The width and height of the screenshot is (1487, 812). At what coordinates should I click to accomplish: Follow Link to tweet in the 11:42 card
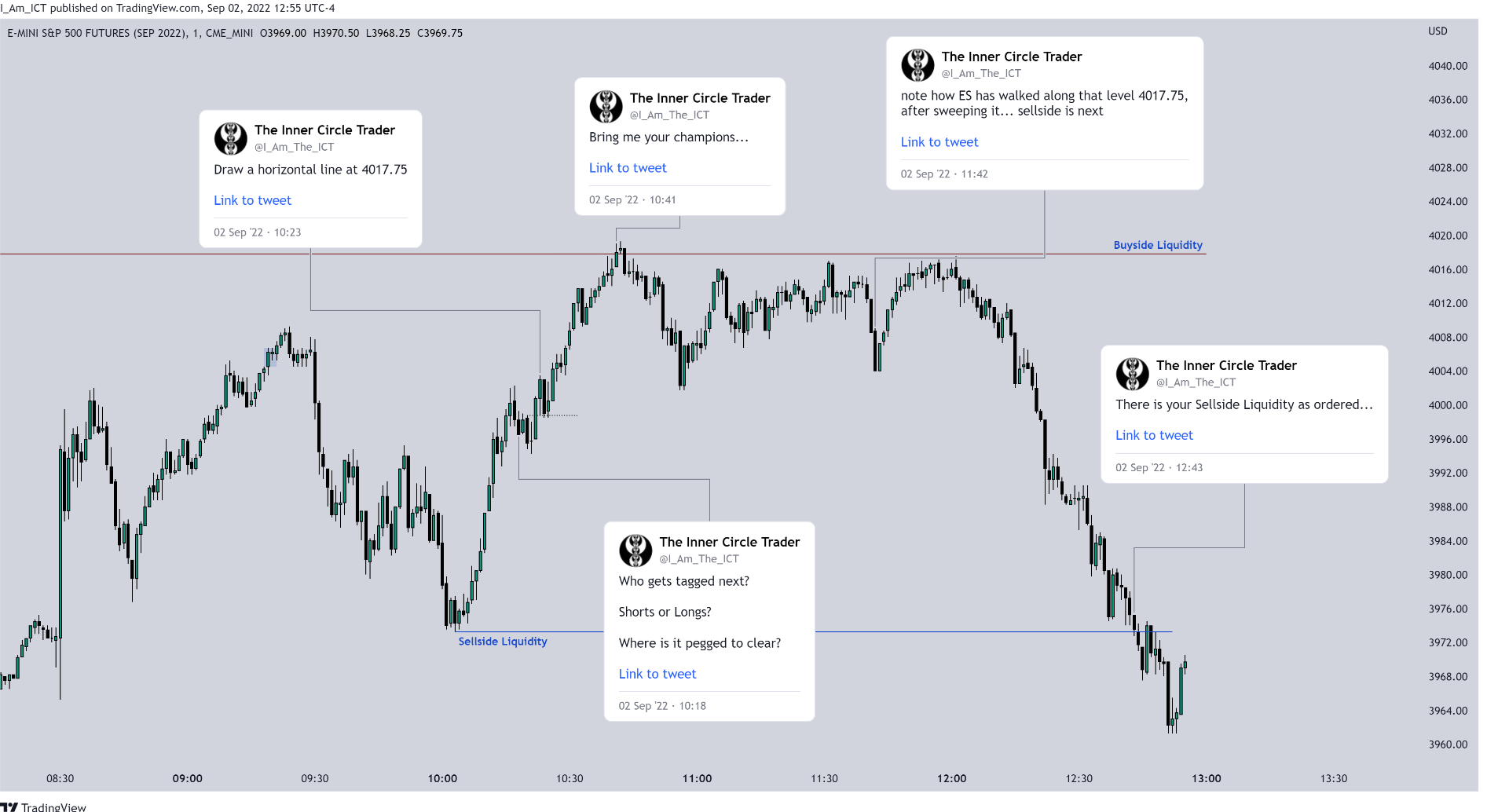coord(939,142)
